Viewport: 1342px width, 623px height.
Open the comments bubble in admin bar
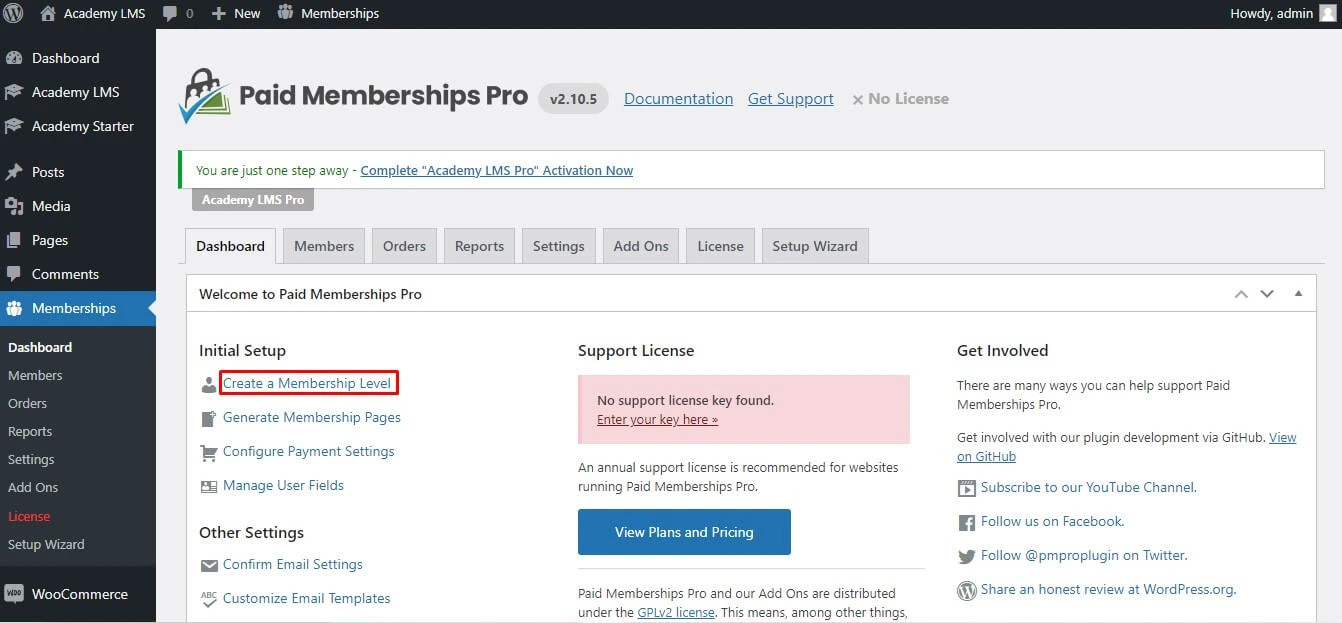169,14
